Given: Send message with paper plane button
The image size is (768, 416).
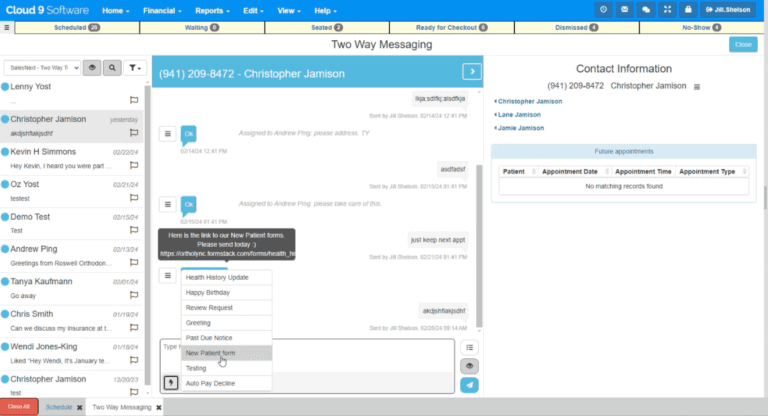Looking at the screenshot, I should pyautogui.click(x=469, y=385).
